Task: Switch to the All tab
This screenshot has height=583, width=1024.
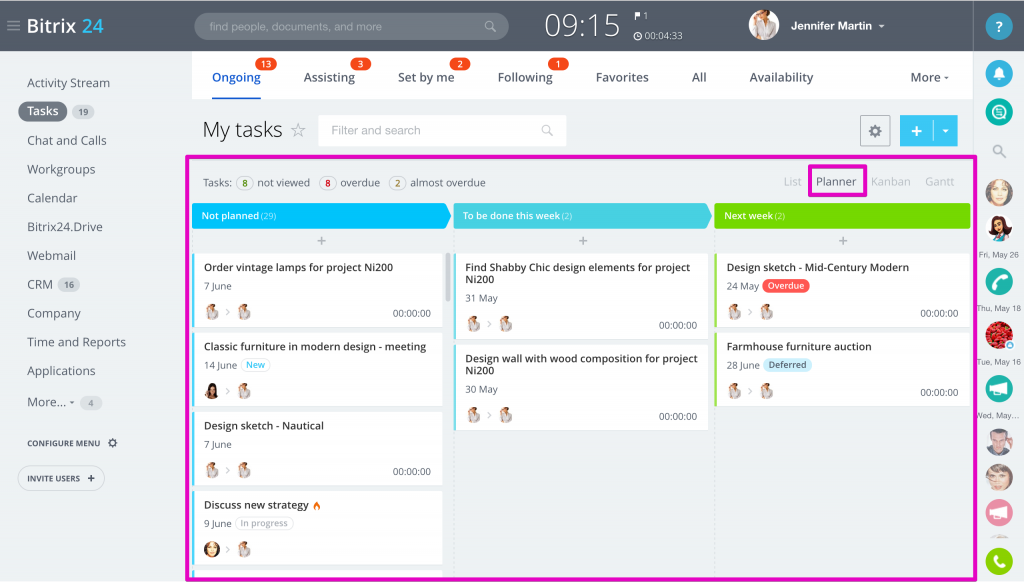Action: pyautogui.click(x=699, y=77)
